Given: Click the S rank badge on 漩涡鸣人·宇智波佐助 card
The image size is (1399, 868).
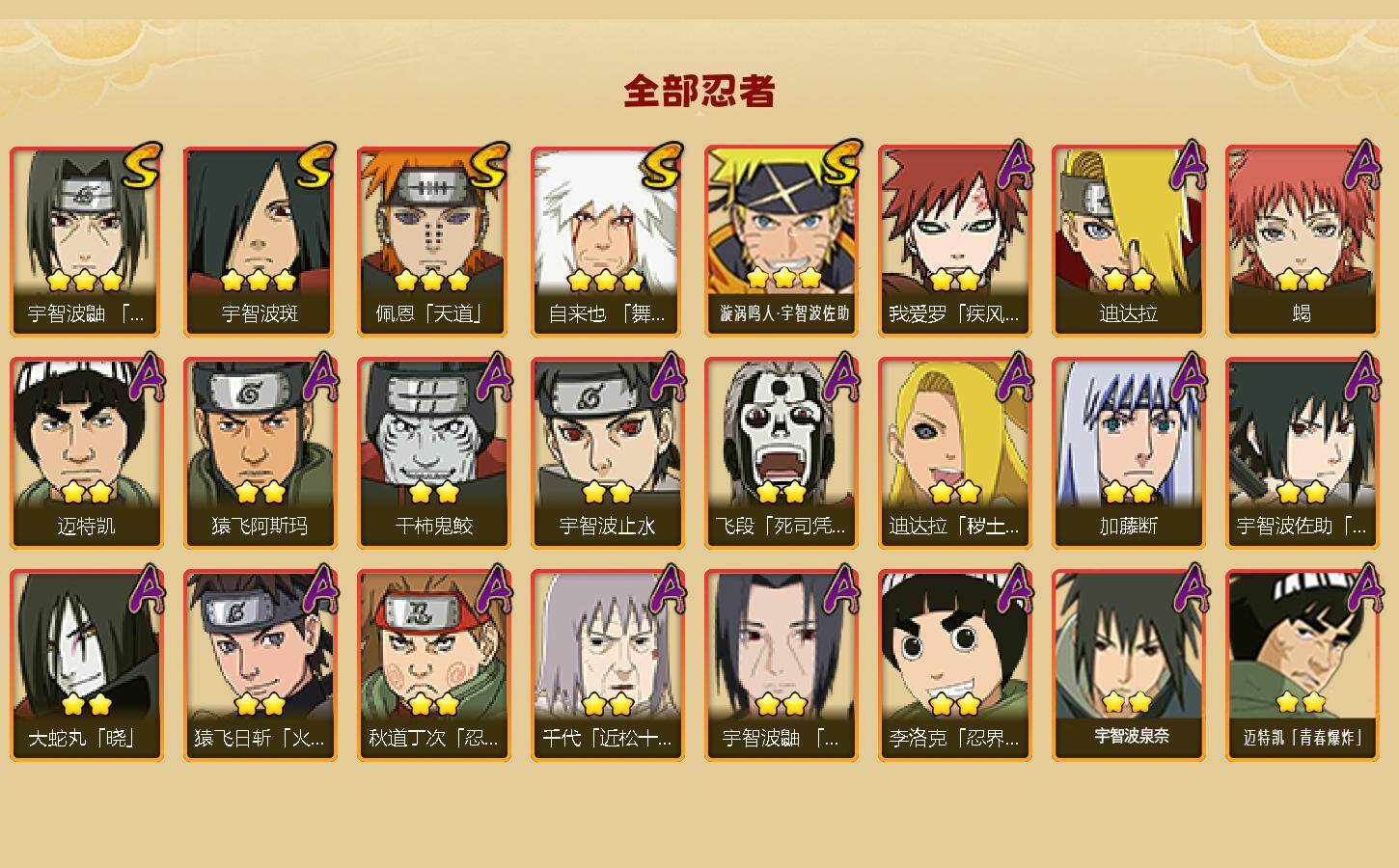Looking at the screenshot, I should (x=839, y=164).
